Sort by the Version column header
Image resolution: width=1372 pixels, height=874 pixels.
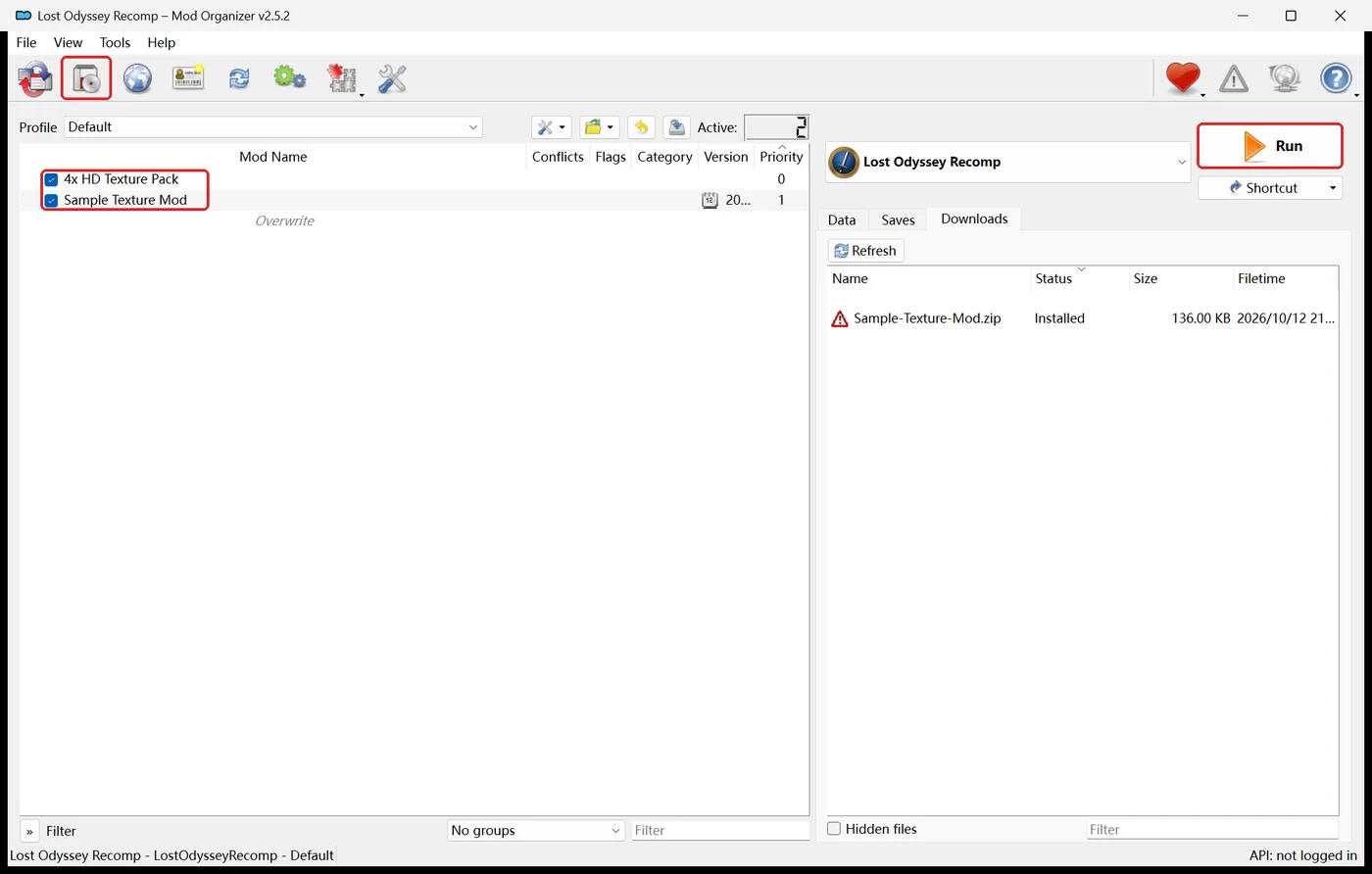click(x=726, y=157)
